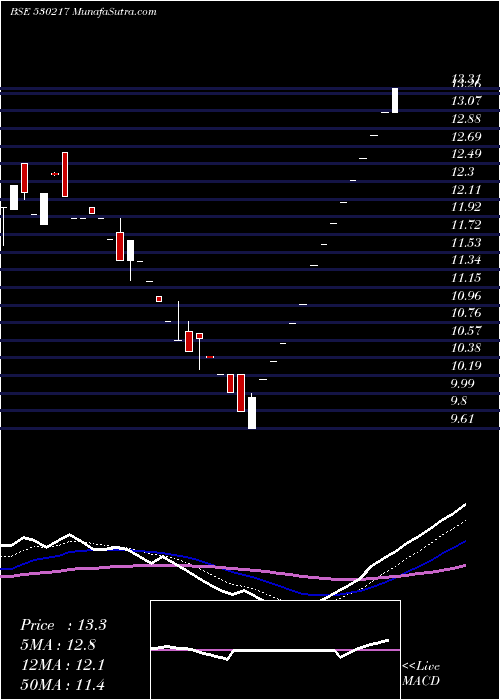Select the 12.3 price level label
The image size is (500, 700).
point(463,172)
